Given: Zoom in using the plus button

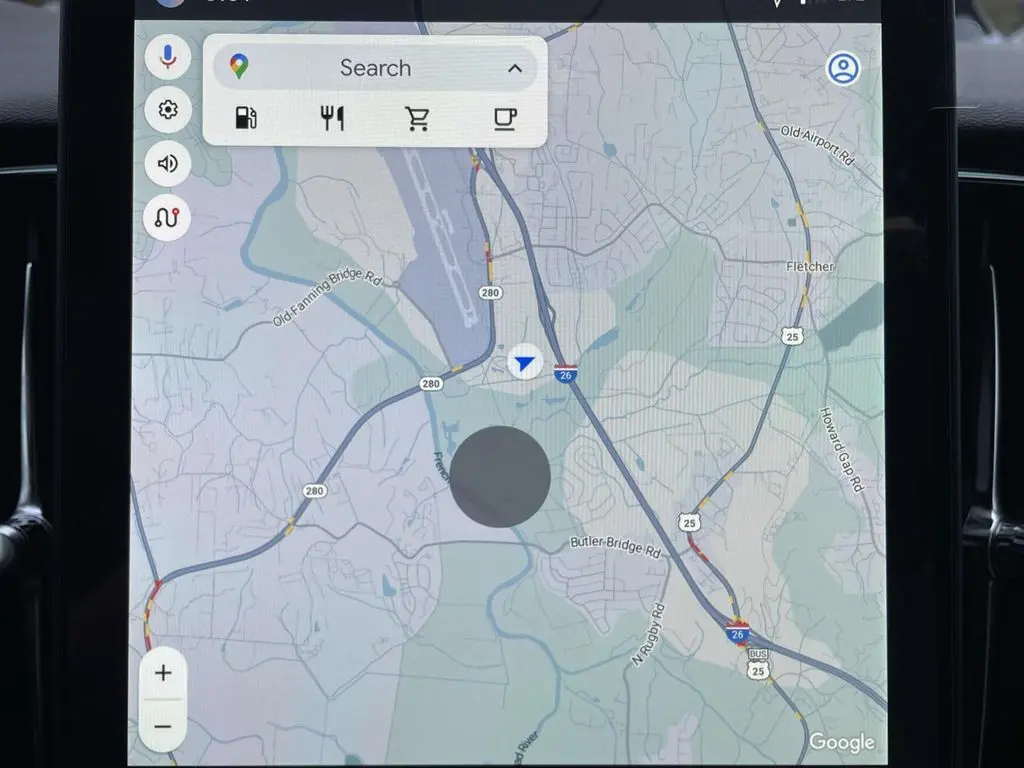Looking at the screenshot, I should tap(163, 673).
